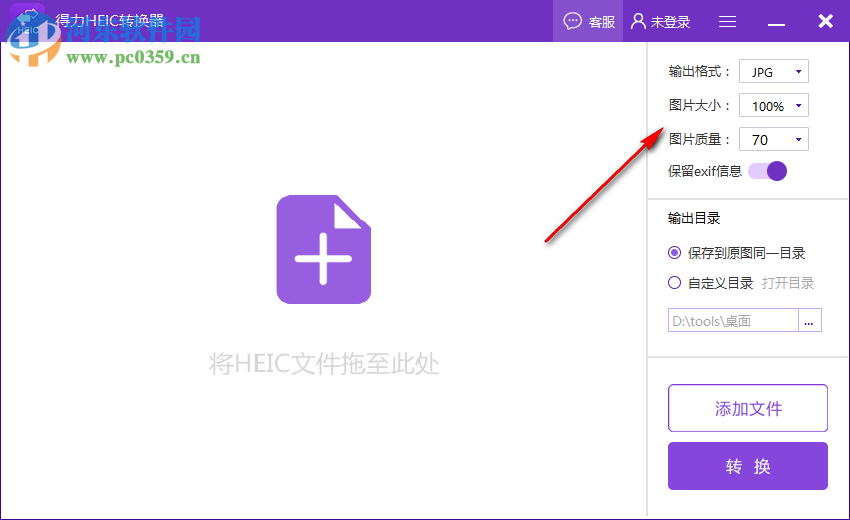This screenshot has height=520, width=850.
Task: Click the 添加文件 button
Action: [x=748, y=408]
